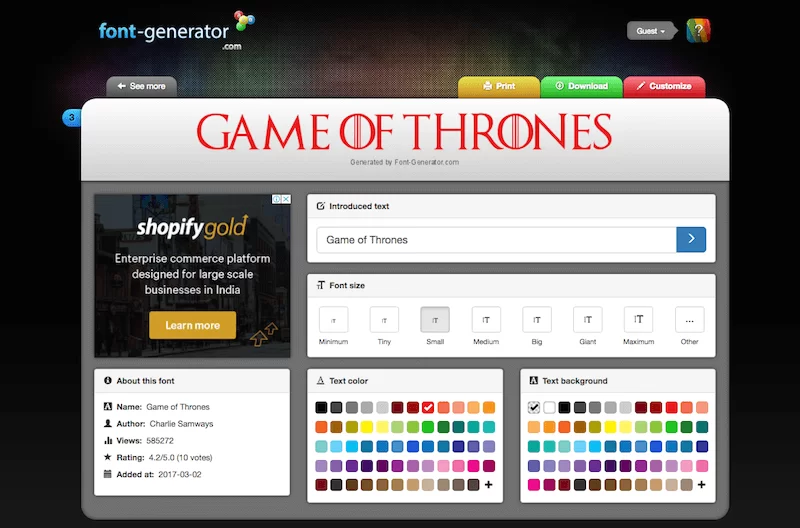
Task: Pick the bright red Text background swatch
Action: [x=671, y=407]
